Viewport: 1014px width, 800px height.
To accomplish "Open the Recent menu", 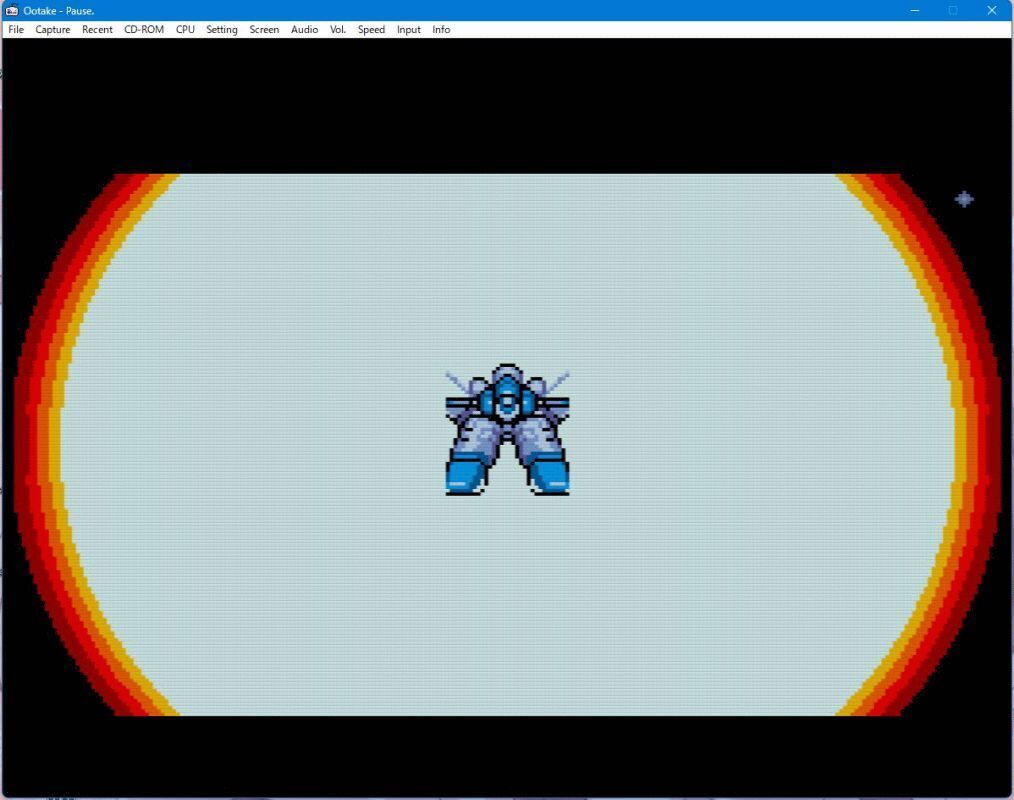I will [x=97, y=30].
